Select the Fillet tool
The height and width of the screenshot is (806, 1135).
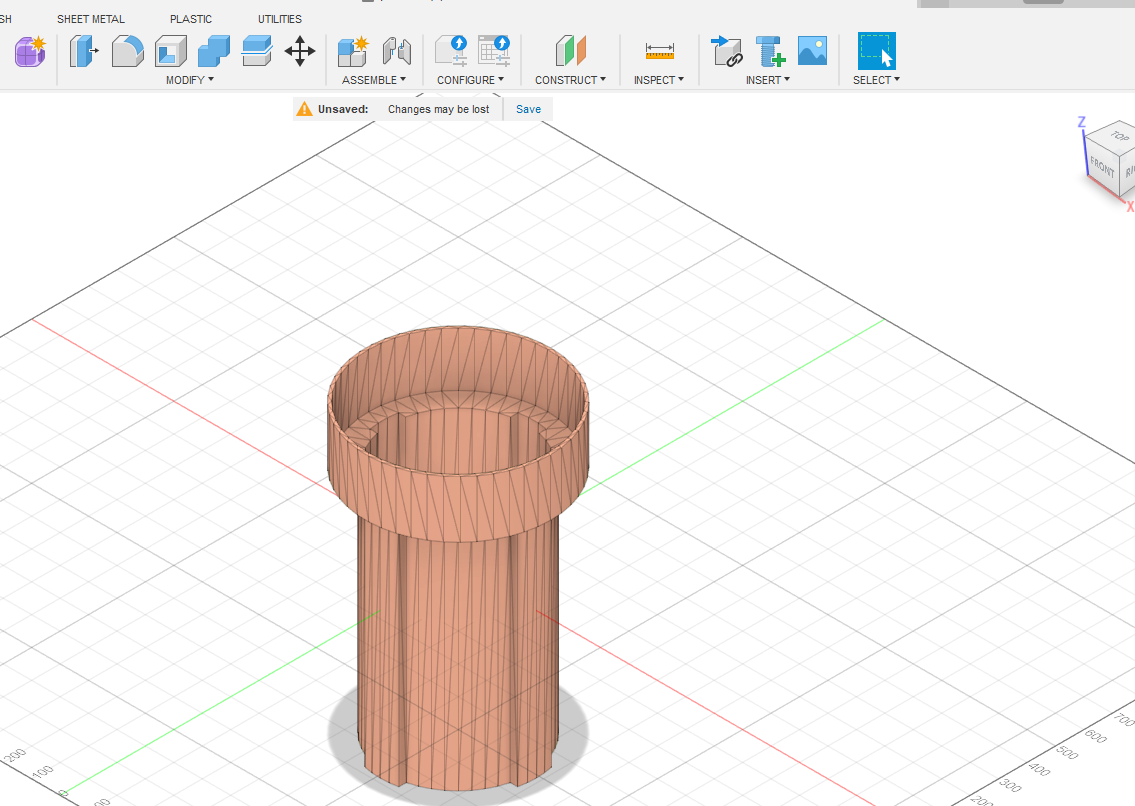click(127, 51)
